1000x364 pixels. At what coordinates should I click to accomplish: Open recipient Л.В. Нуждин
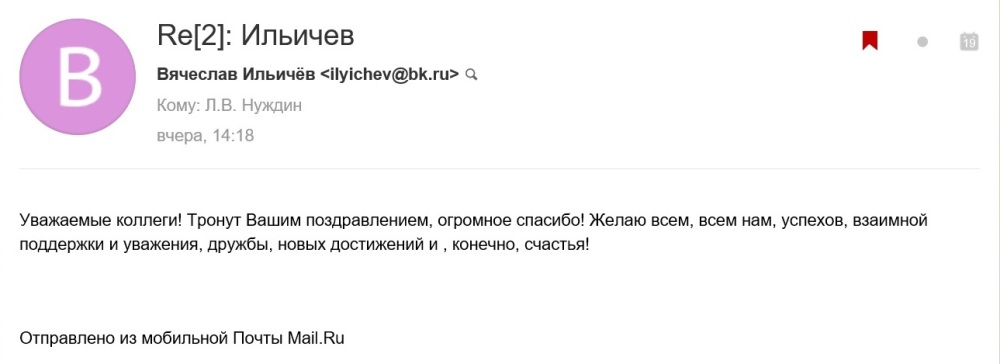[253, 105]
